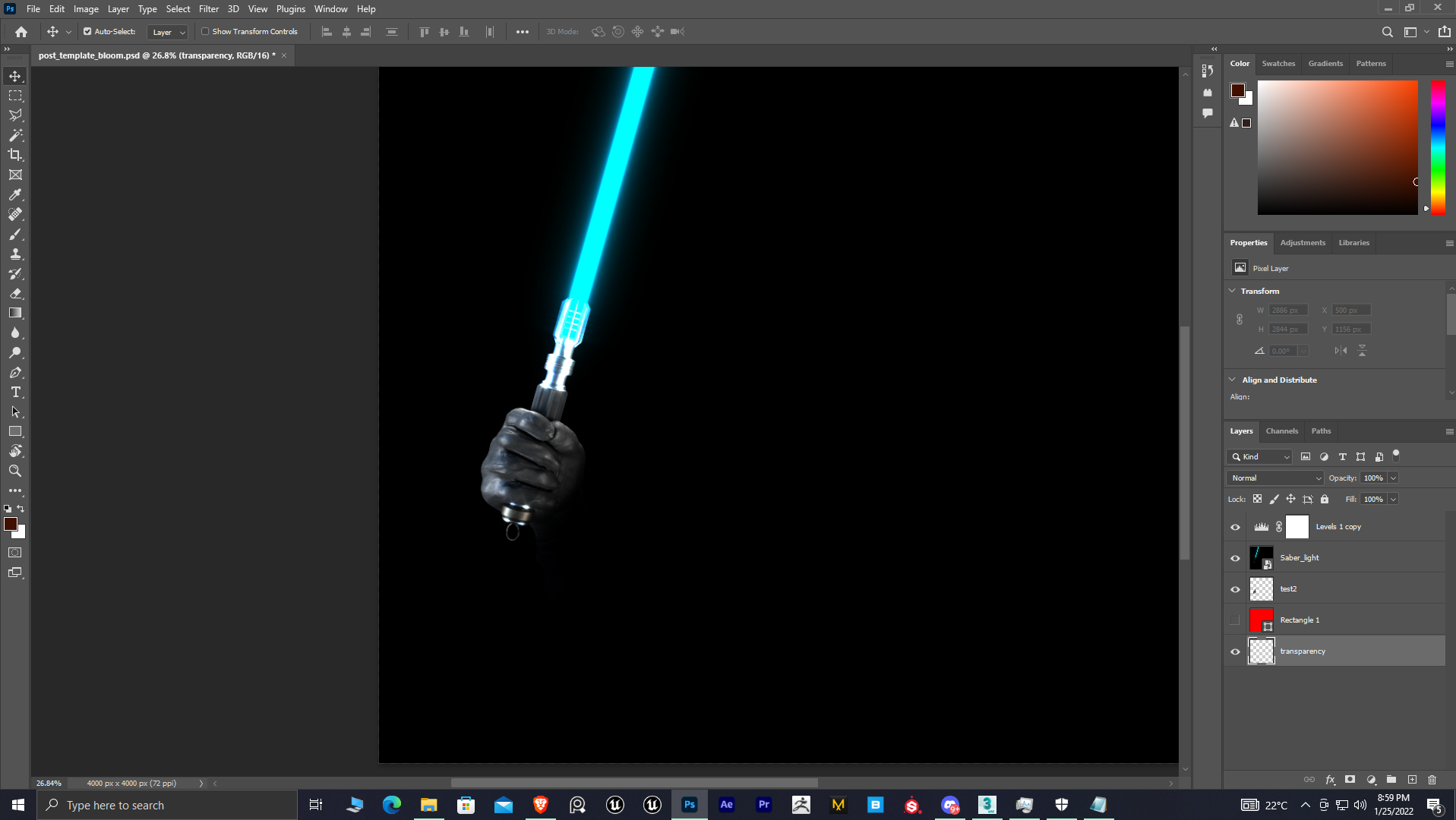Add layer style with fx icon
The image size is (1456, 820).
(1330, 780)
